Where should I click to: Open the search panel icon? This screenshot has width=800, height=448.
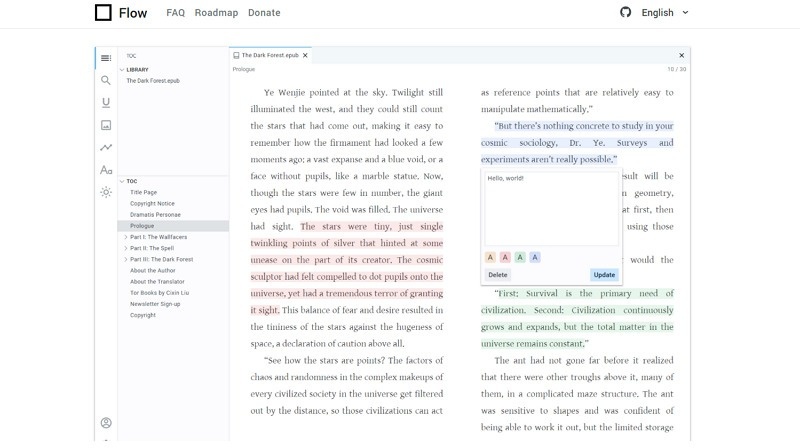point(106,80)
